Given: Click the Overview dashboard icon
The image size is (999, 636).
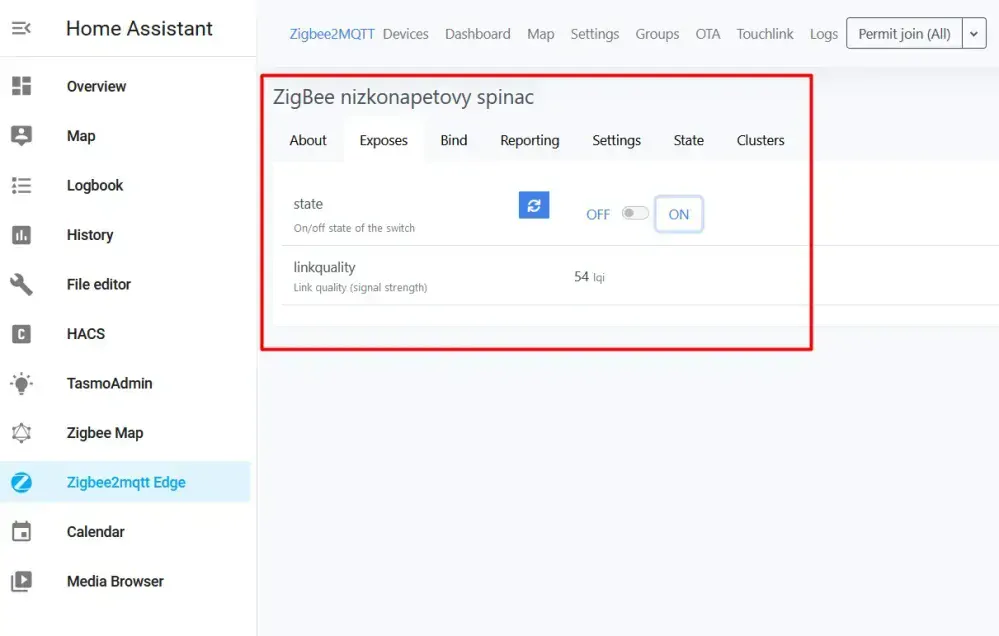Looking at the screenshot, I should 21,86.
